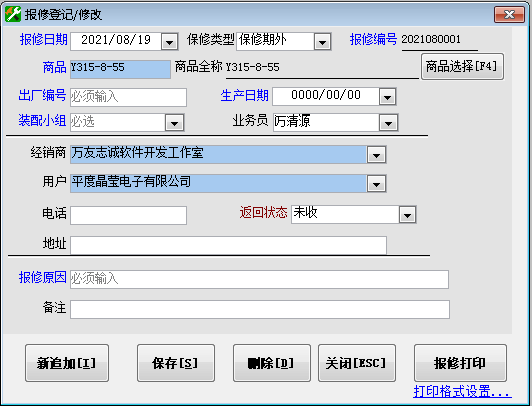Click the 删除[D] button
This screenshot has height=406, width=532.
272,363
